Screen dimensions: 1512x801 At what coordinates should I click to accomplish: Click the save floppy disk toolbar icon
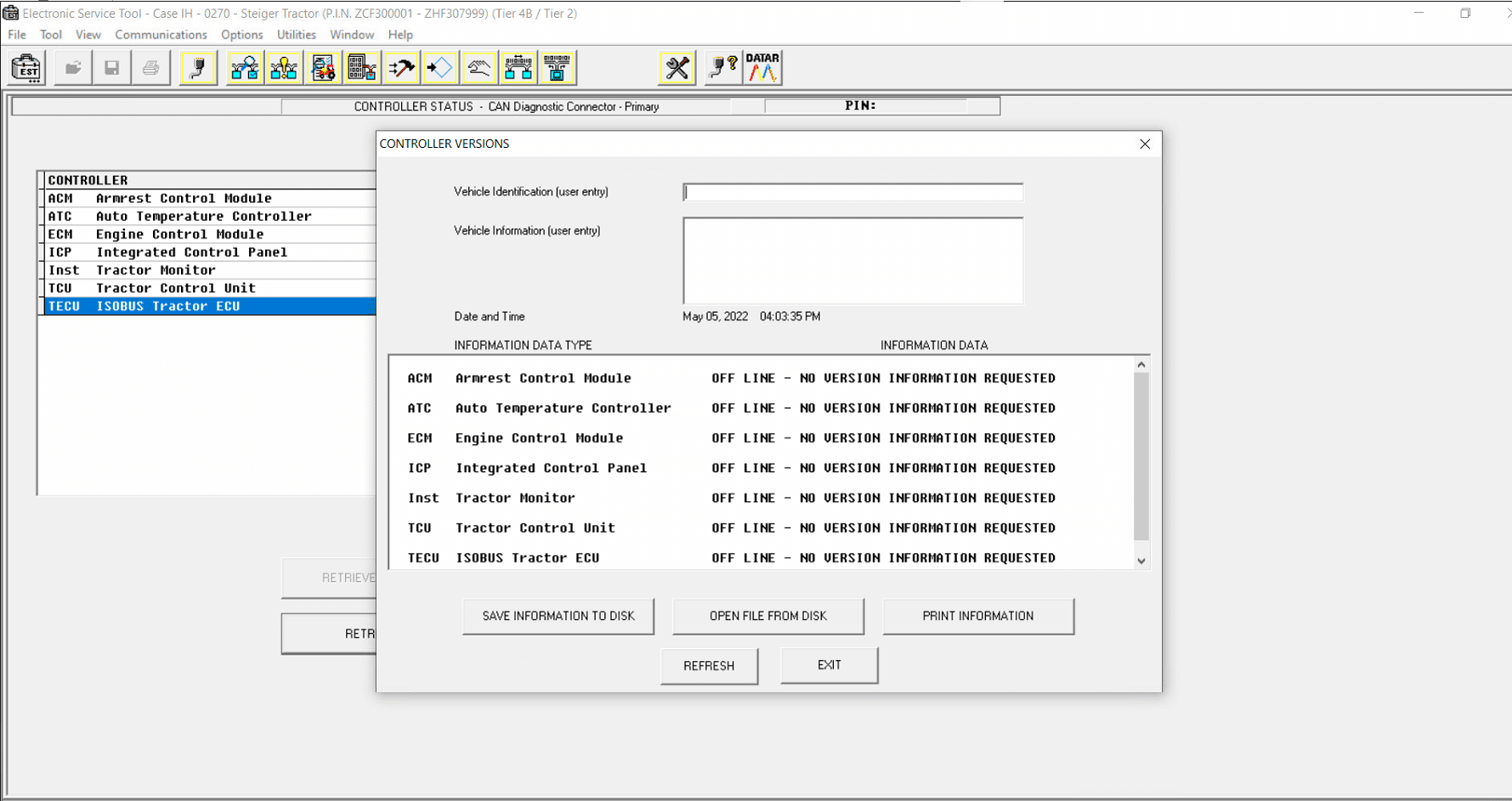coord(111,67)
